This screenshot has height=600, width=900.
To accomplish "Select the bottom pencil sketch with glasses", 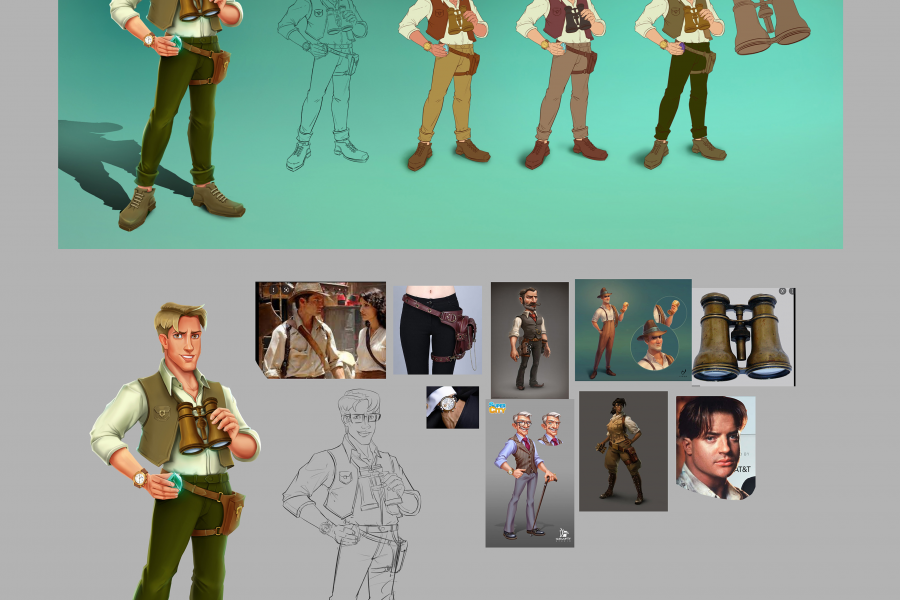I will click(x=351, y=494).
